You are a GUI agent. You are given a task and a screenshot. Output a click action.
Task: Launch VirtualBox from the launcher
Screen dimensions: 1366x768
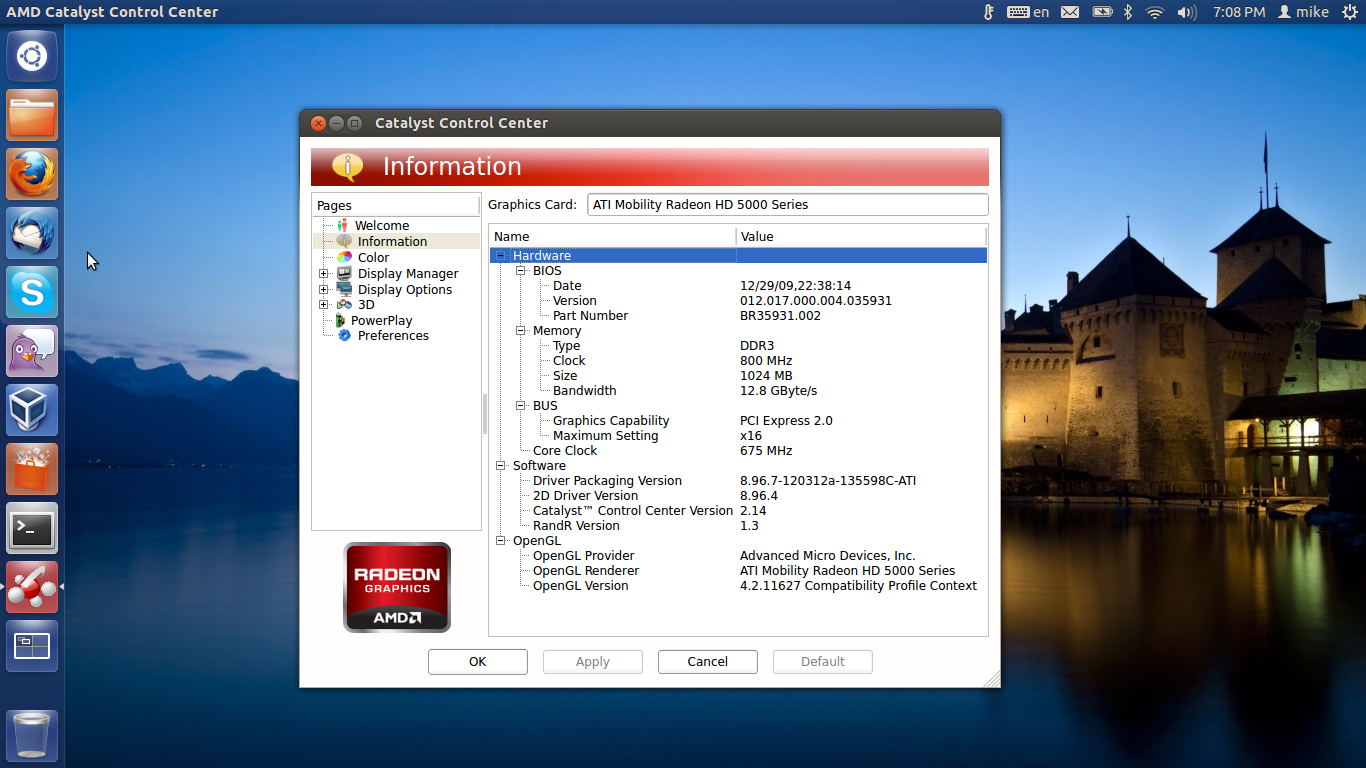point(32,410)
